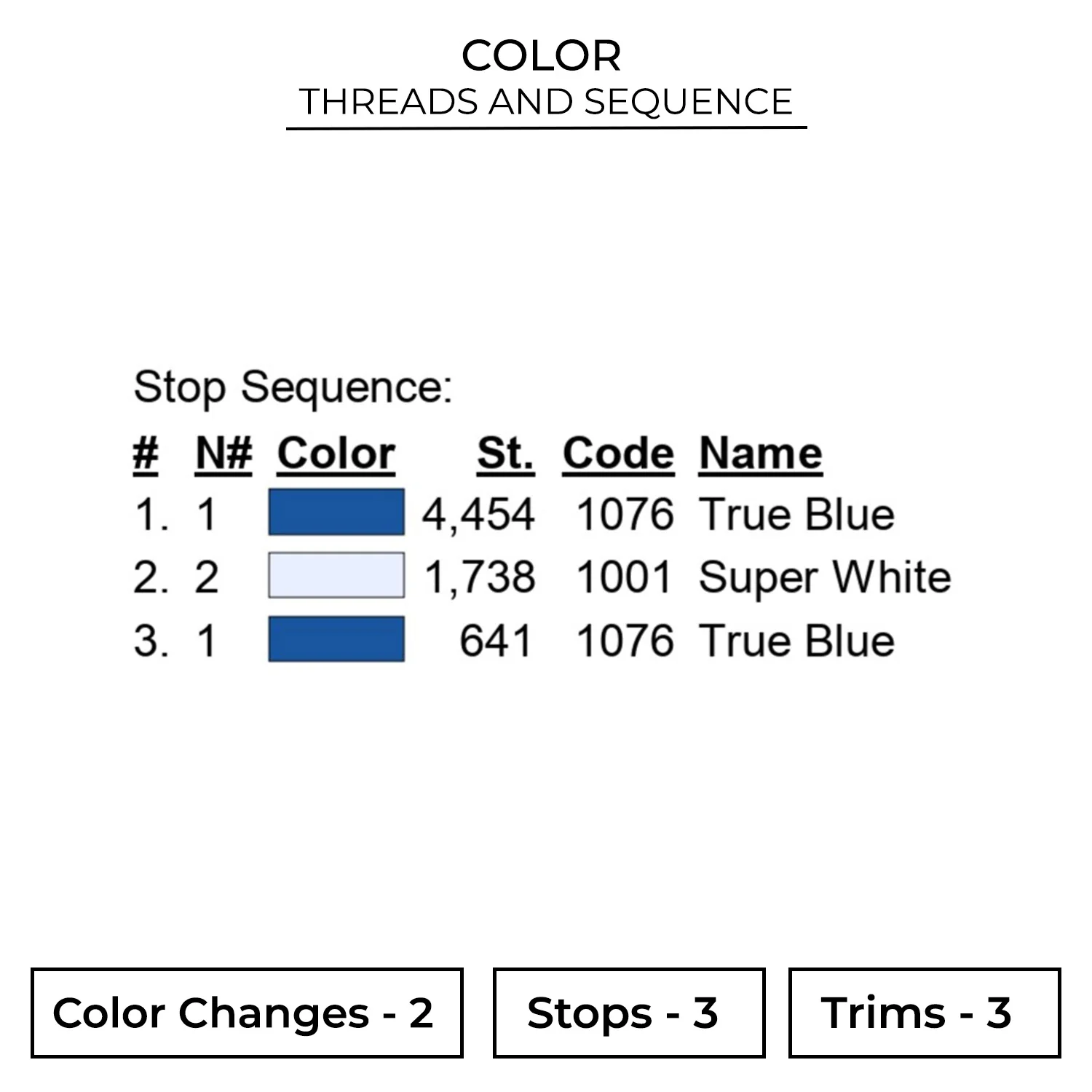Viewport: 1092px width, 1092px height.
Task: Click the Name column header
Action: 761,454
